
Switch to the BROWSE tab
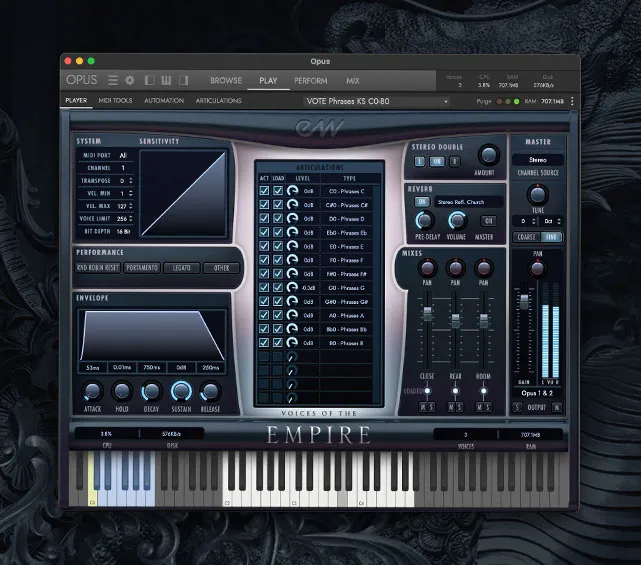pos(226,81)
